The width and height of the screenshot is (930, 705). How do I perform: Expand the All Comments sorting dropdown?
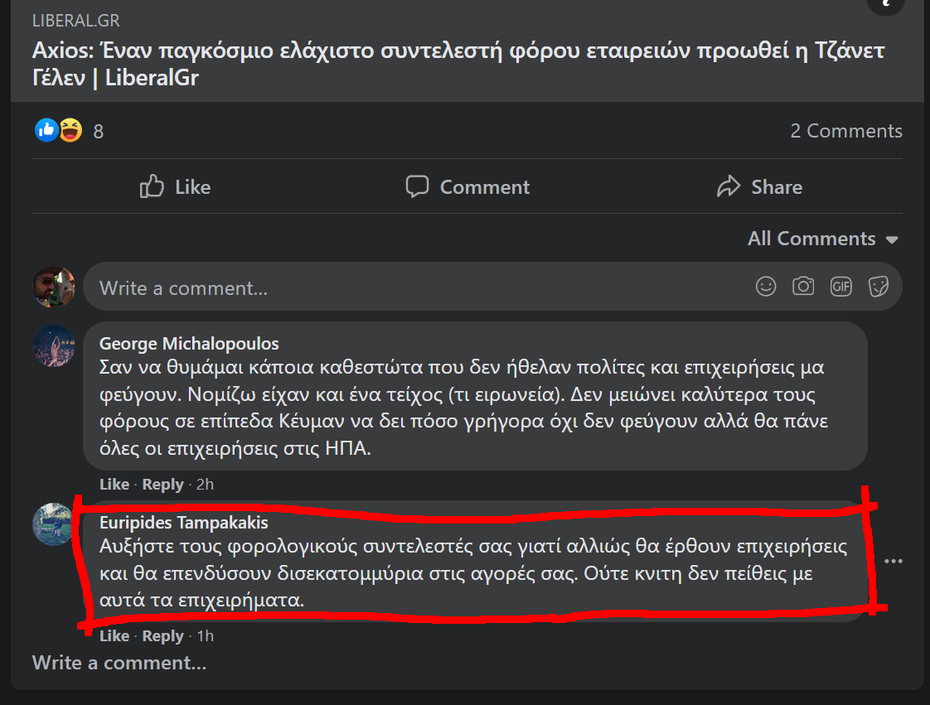[x=822, y=239]
